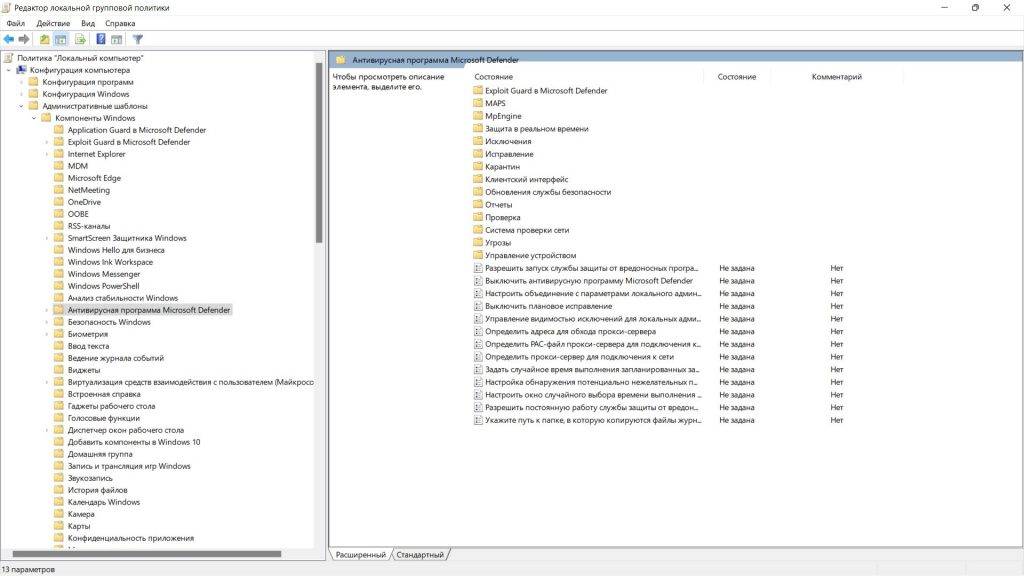Click the policy icon for 'Выключить антивирусную программу Microsoft Defender'

tap(477, 281)
